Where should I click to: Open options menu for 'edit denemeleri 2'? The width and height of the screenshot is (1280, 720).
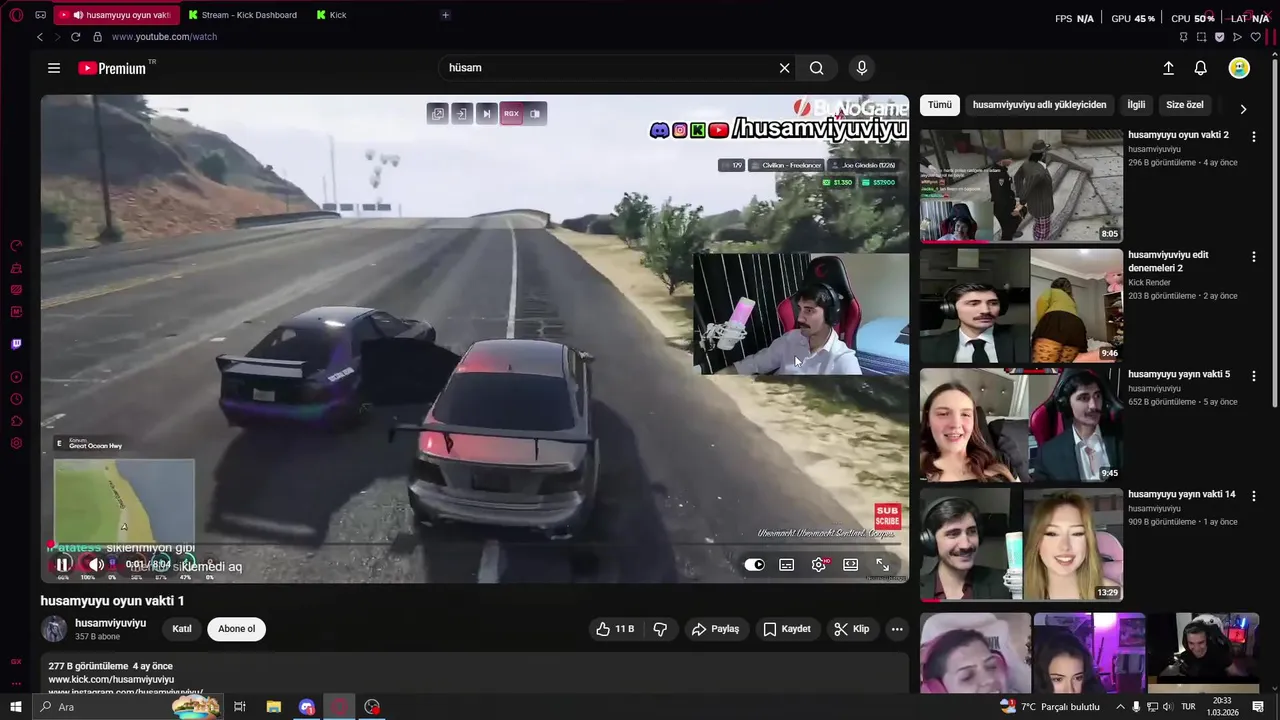click(1254, 257)
